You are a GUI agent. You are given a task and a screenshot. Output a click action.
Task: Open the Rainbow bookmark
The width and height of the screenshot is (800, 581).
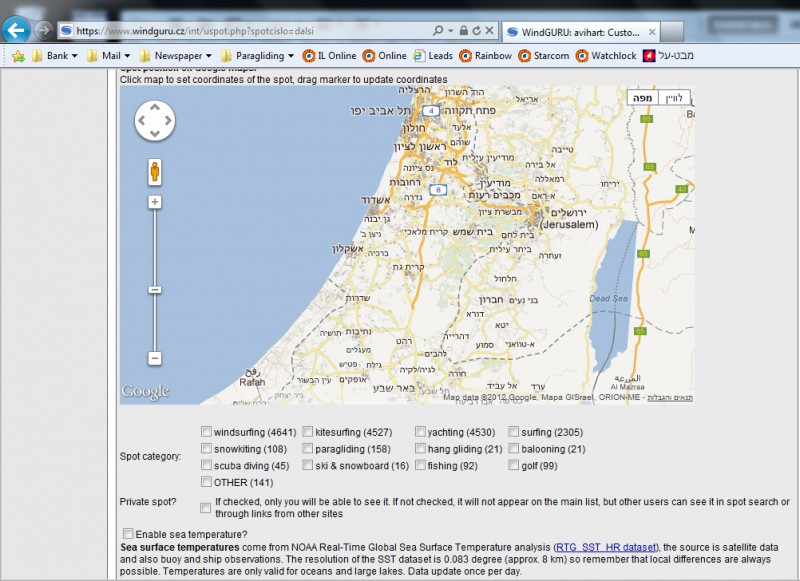(x=486, y=56)
